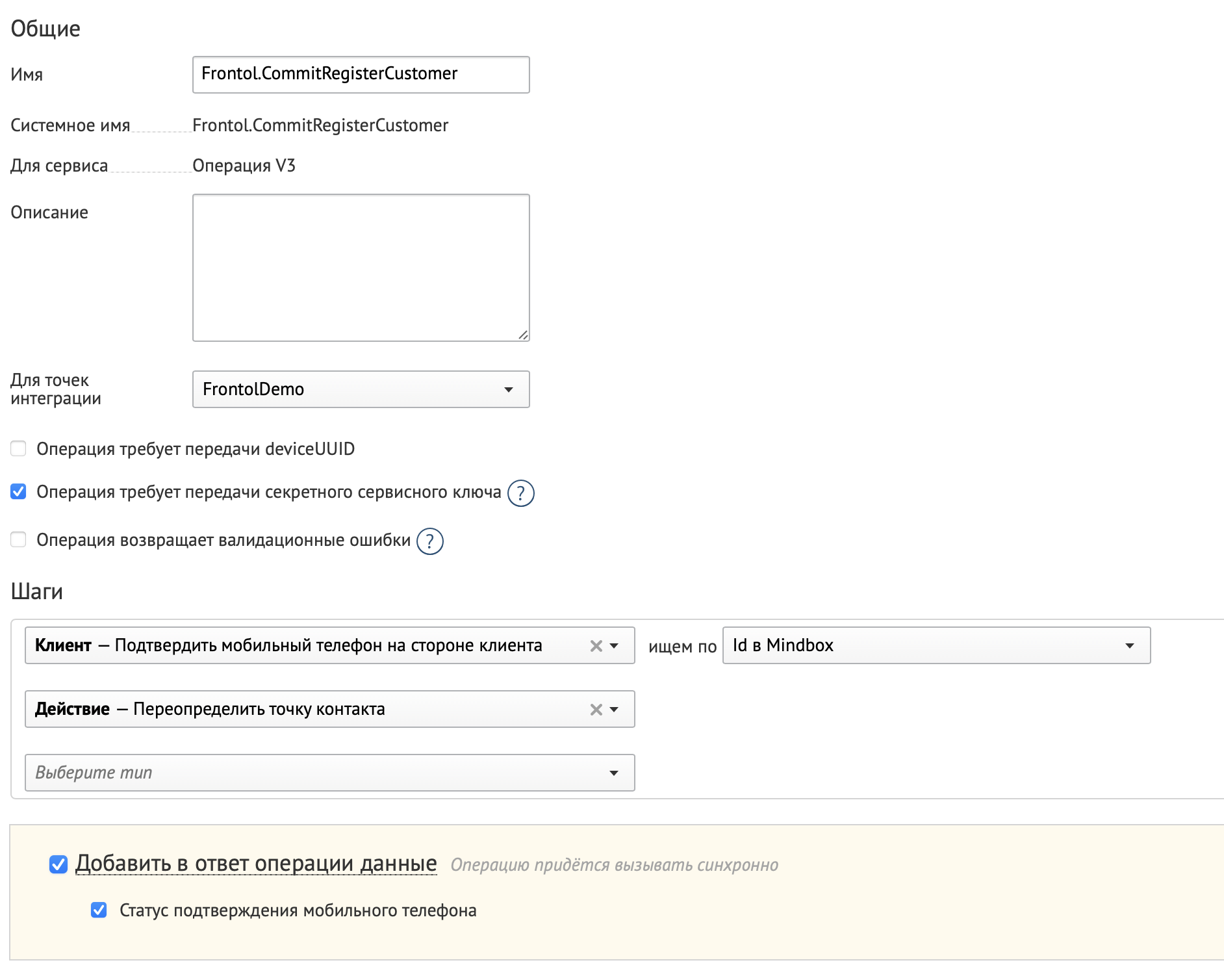Click the 'Системное имя' label
Screen dimensions: 1224x980
(70, 125)
